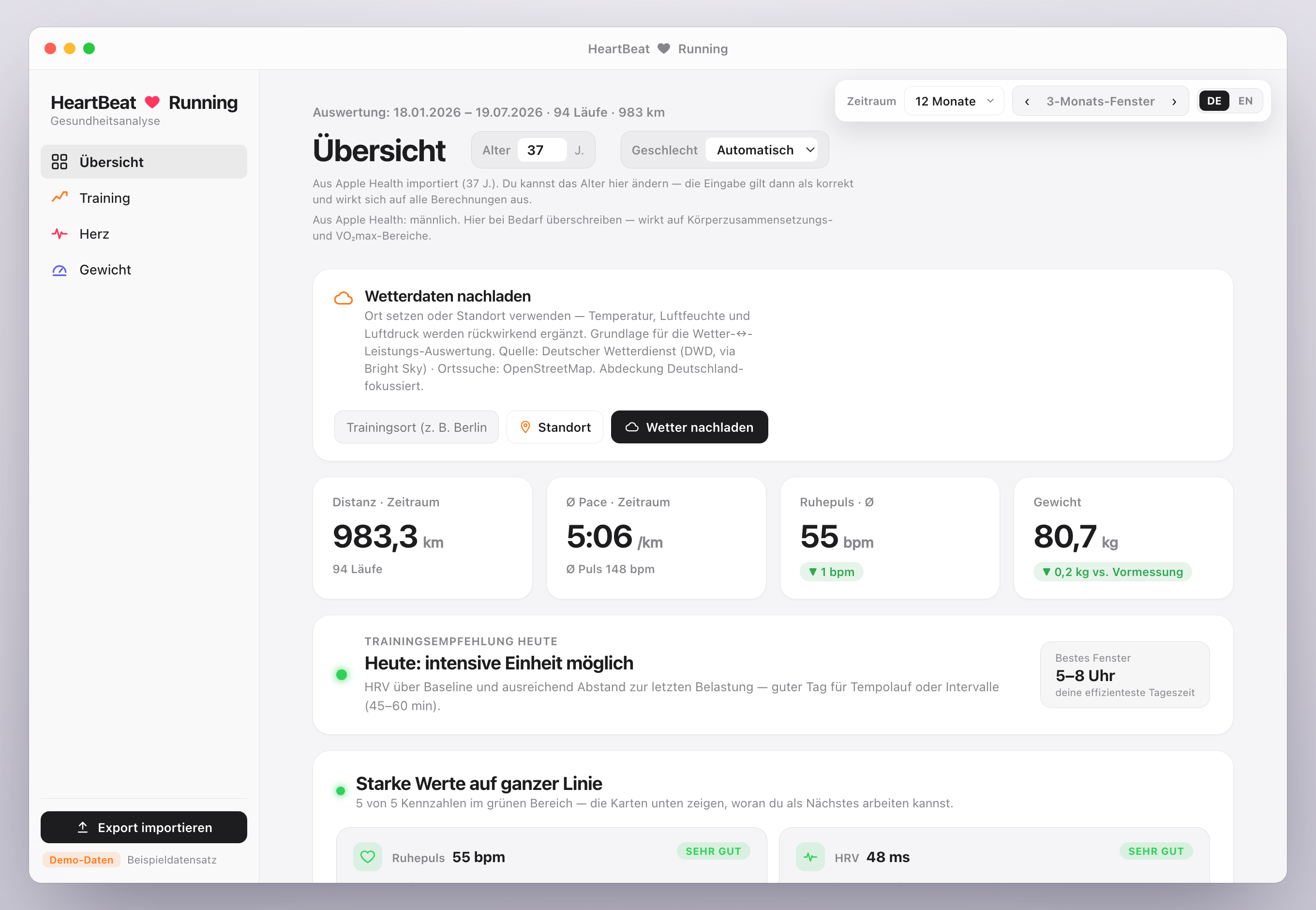Viewport: 1316px width, 910px height.
Task: Click the green pulse icon on HRV card
Action: pos(810,856)
